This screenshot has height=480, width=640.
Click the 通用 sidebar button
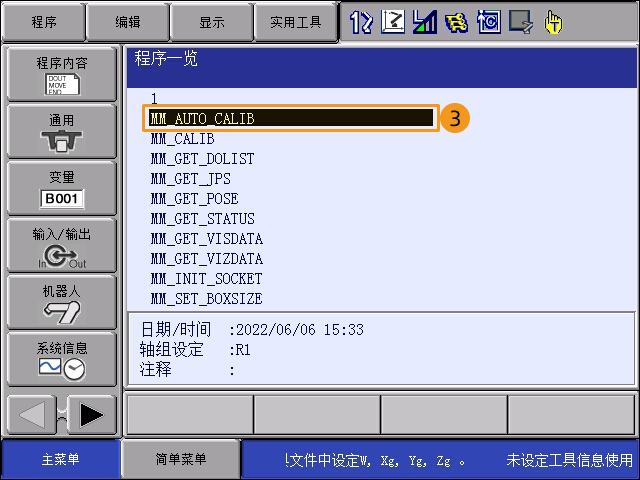pos(62,131)
